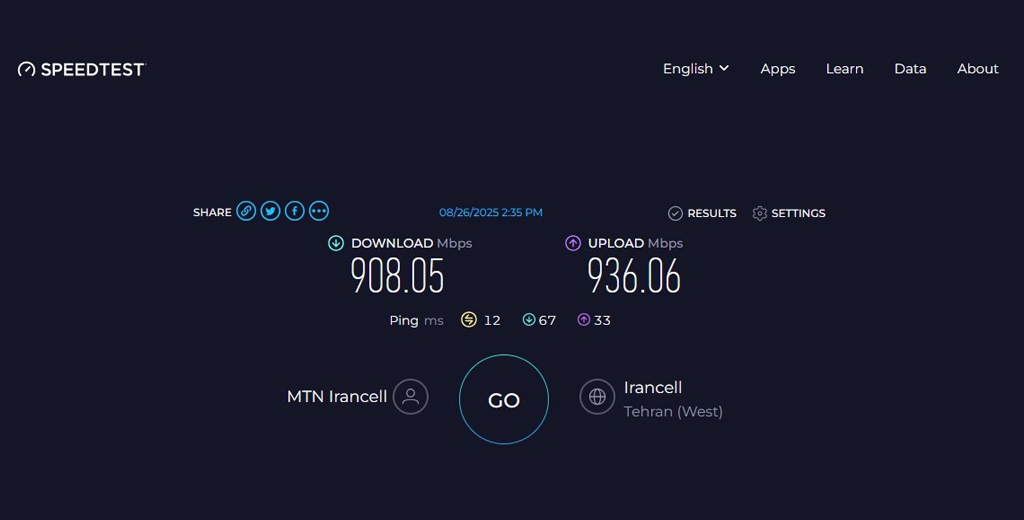Share result on Twitter
Image resolution: width=1024 pixels, height=520 pixels.
click(270, 211)
